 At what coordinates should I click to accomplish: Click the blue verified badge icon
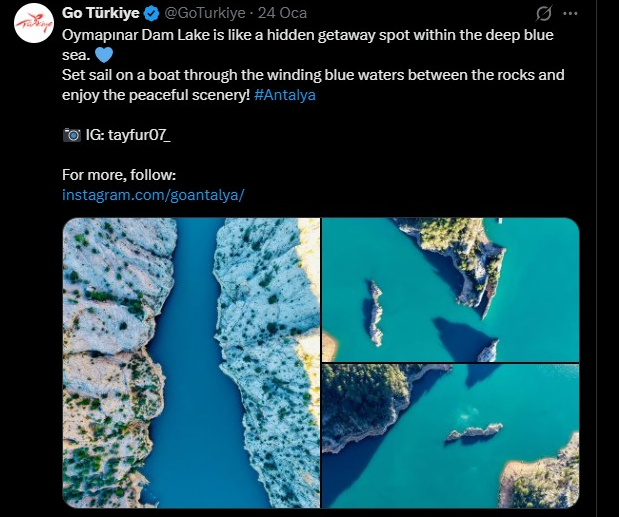(x=151, y=14)
